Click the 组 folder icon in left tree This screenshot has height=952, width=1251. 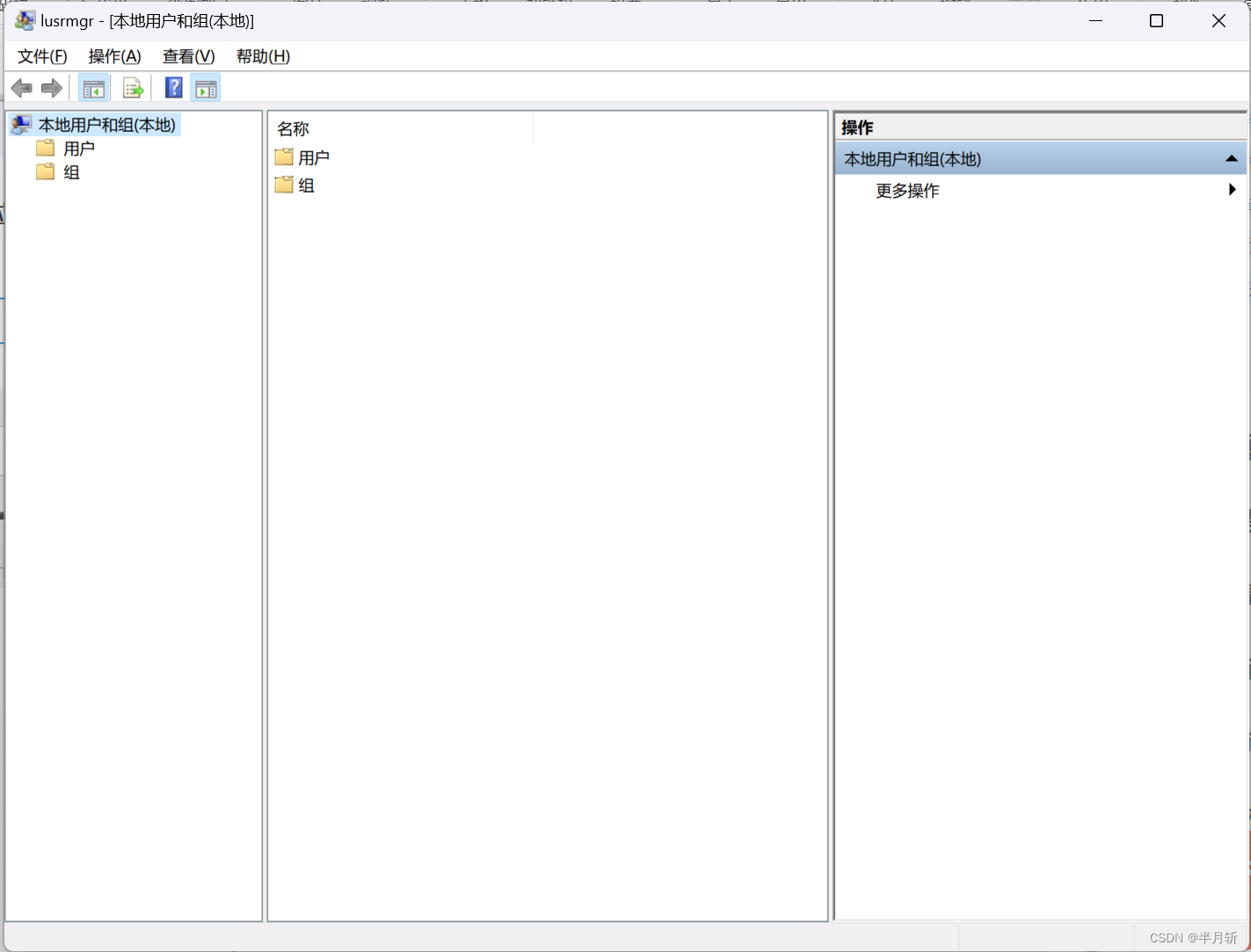[x=46, y=171]
